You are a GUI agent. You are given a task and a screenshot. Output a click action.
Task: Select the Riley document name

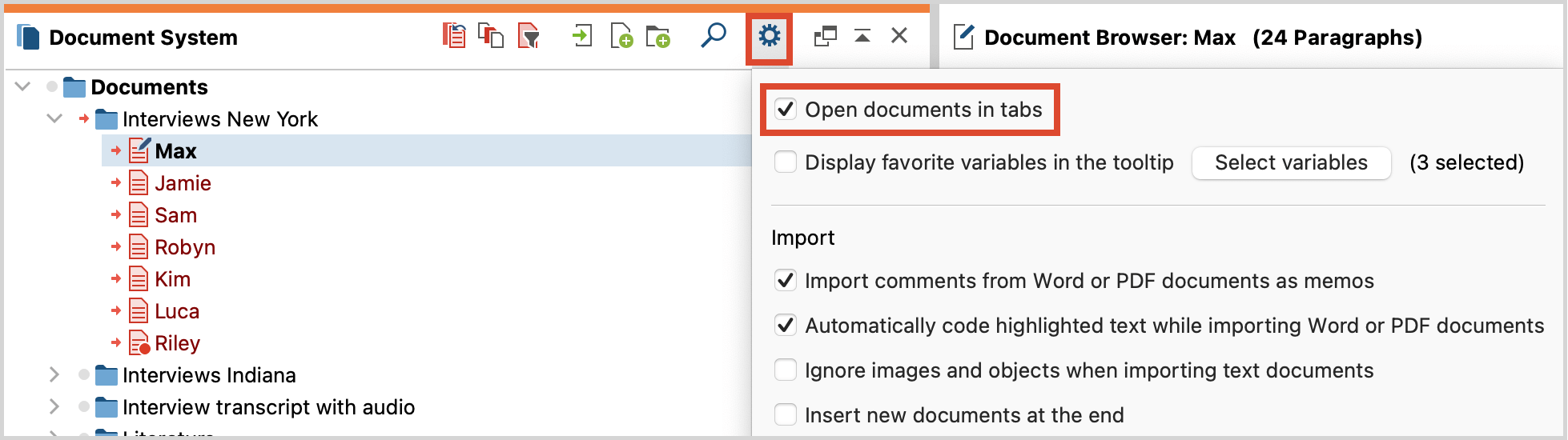click(x=177, y=343)
